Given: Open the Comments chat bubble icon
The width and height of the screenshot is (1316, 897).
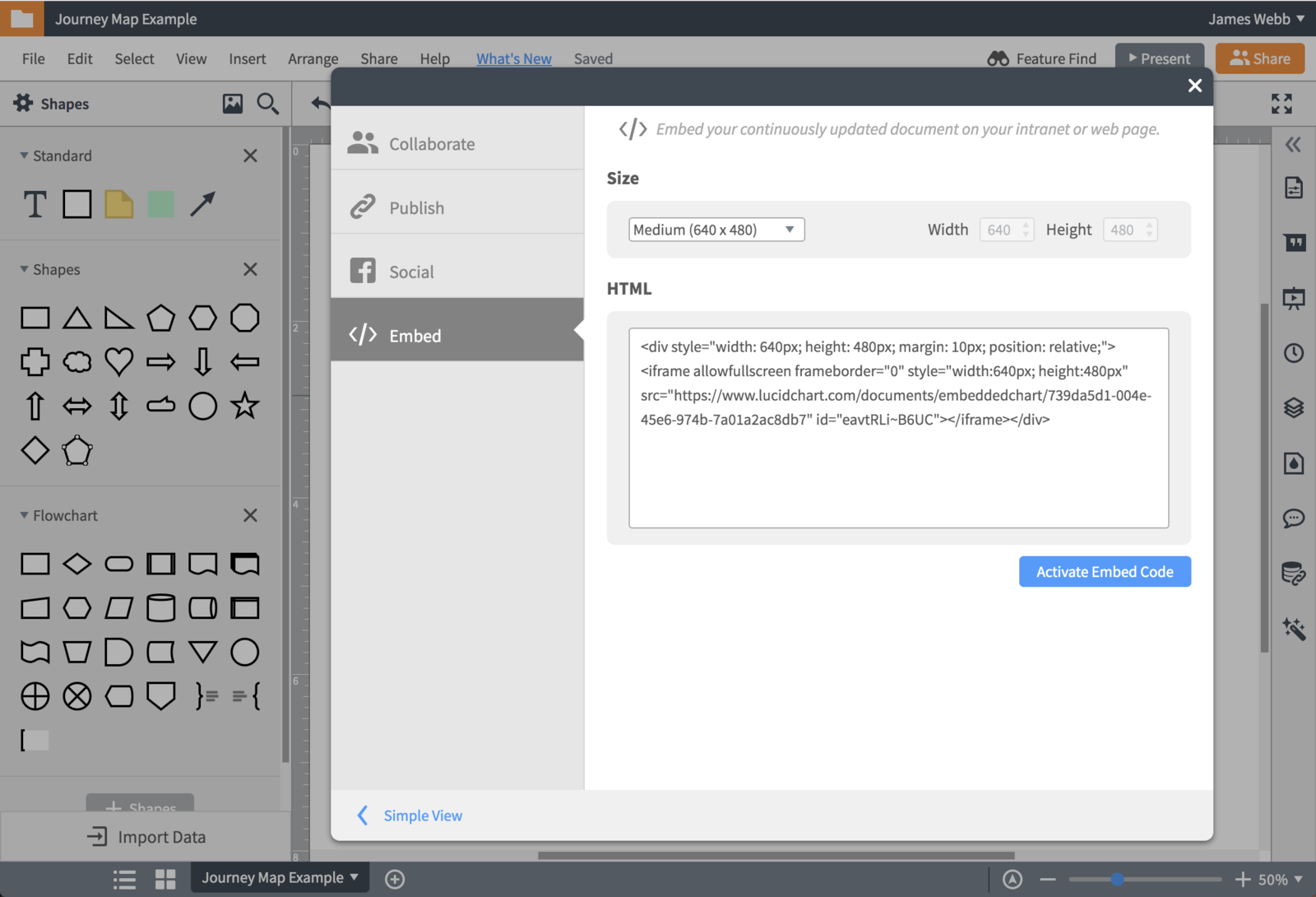Looking at the screenshot, I should click(x=1293, y=518).
